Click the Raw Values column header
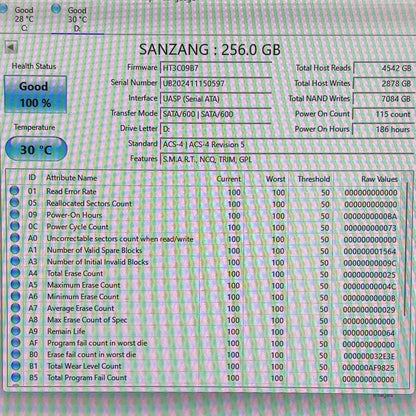The height and width of the screenshot is (416, 416). (379, 179)
